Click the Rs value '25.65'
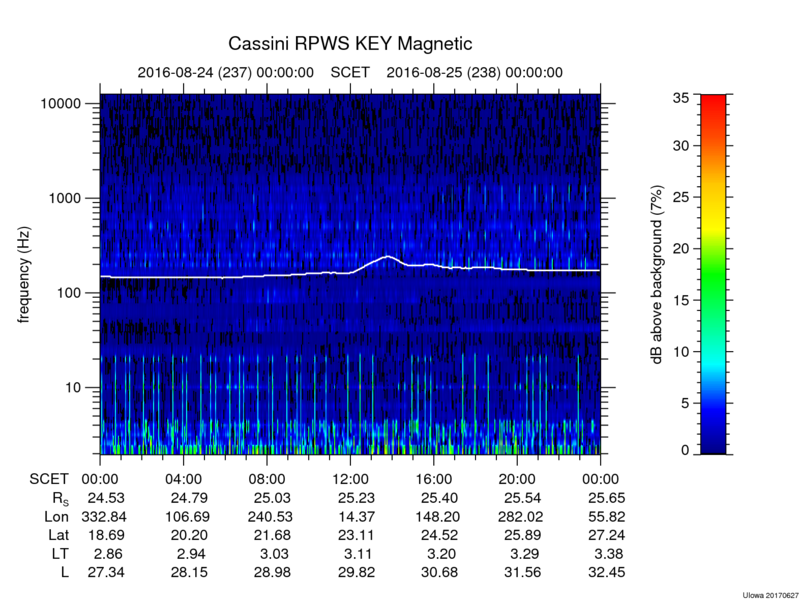The width and height of the screenshot is (800, 600). tap(607, 497)
